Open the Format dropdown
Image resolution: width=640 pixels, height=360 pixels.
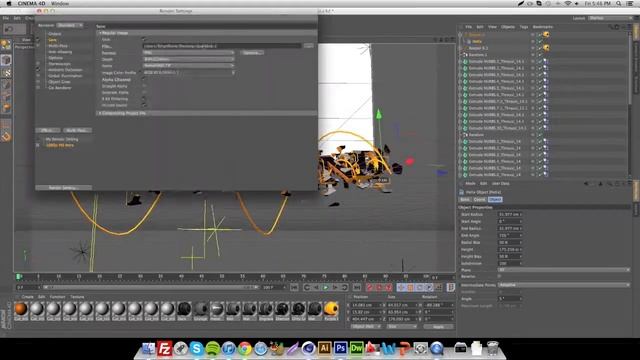(x=189, y=53)
